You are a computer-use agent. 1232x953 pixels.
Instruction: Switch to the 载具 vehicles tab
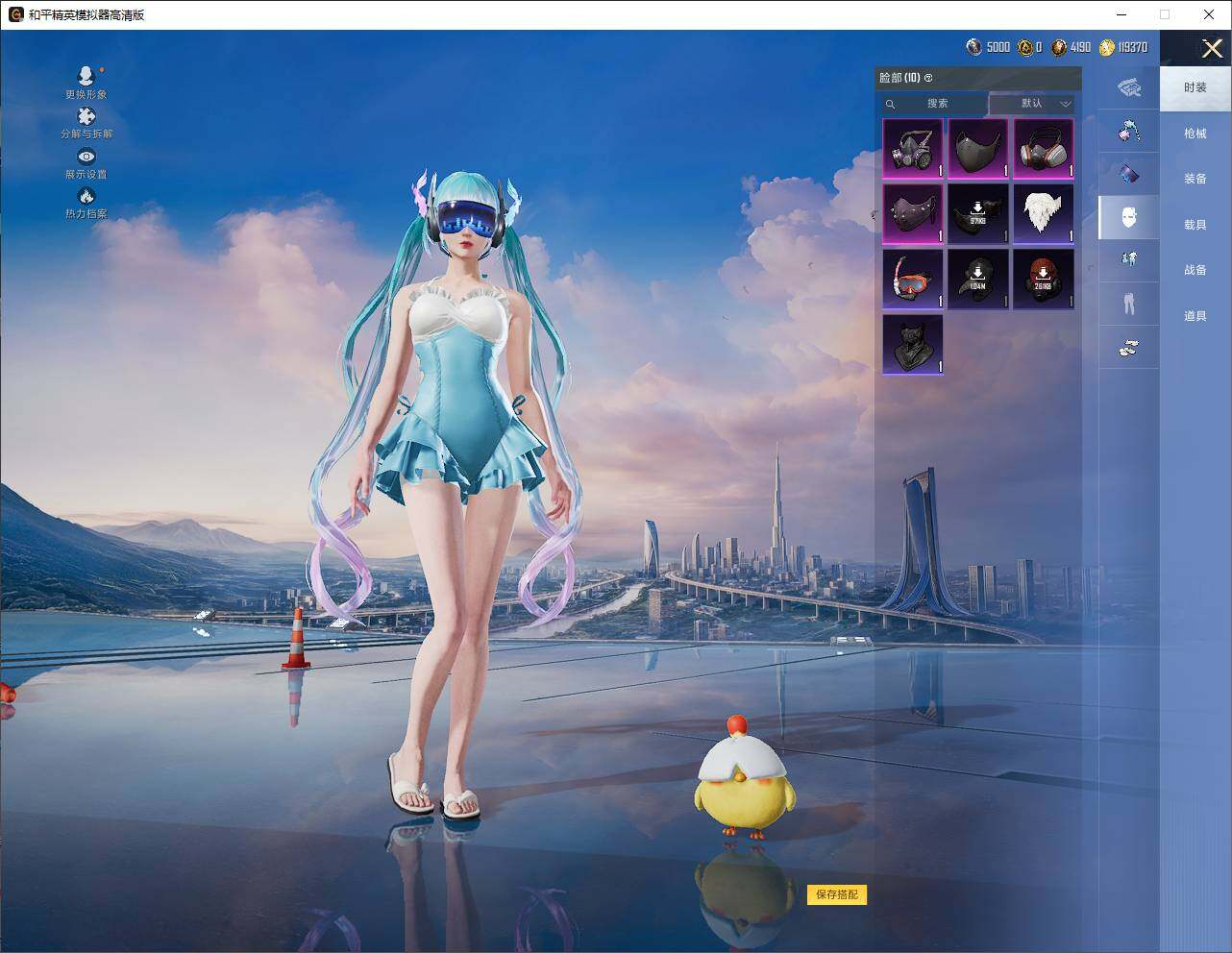(x=1195, y=224)
